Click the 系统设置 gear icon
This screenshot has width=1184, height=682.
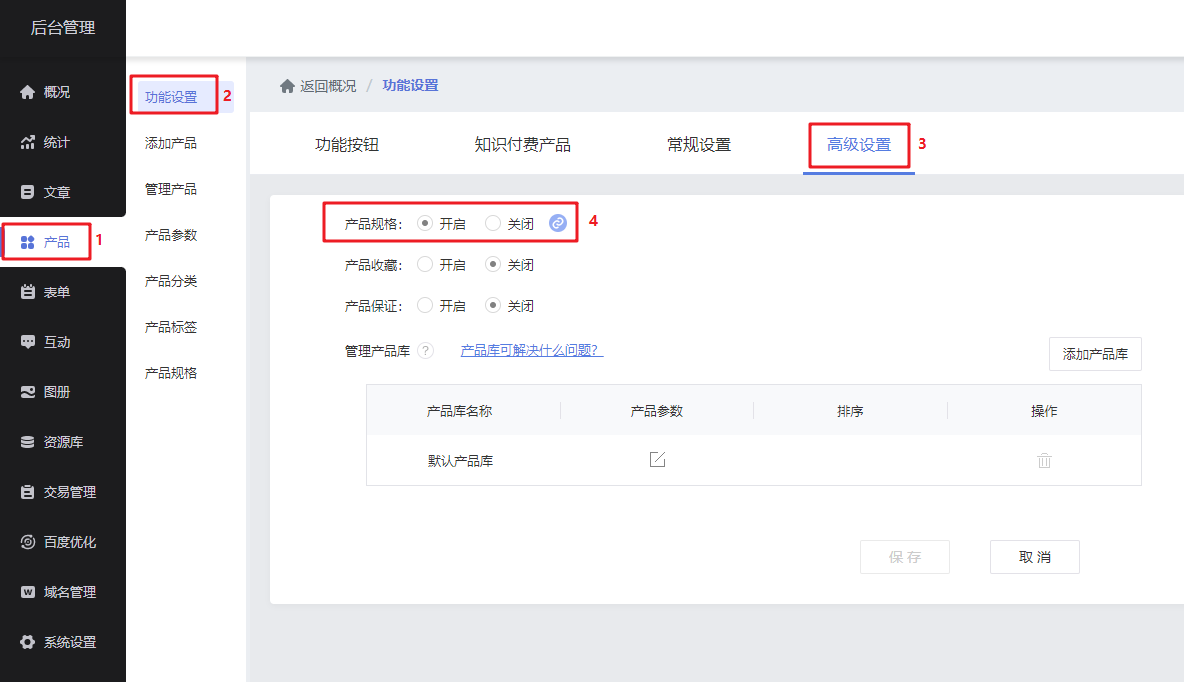(x=27, y=642)
